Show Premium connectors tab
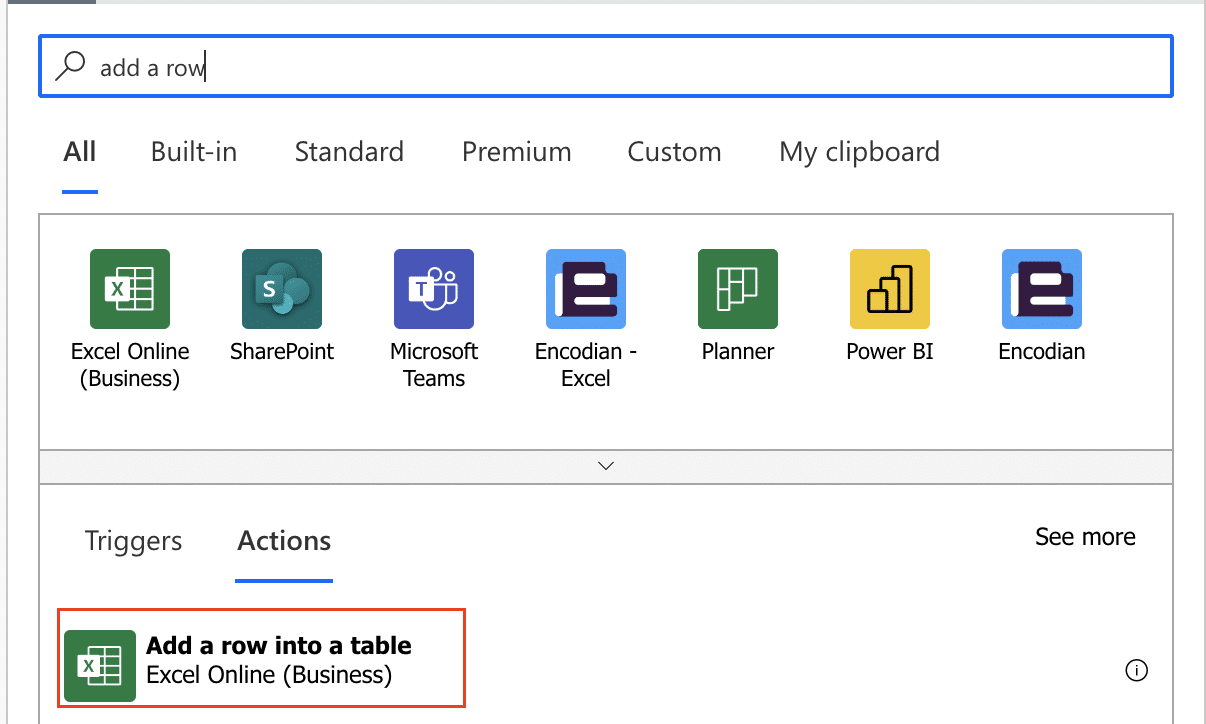The height and width of the screenshot is (724, 1206). 516,152
